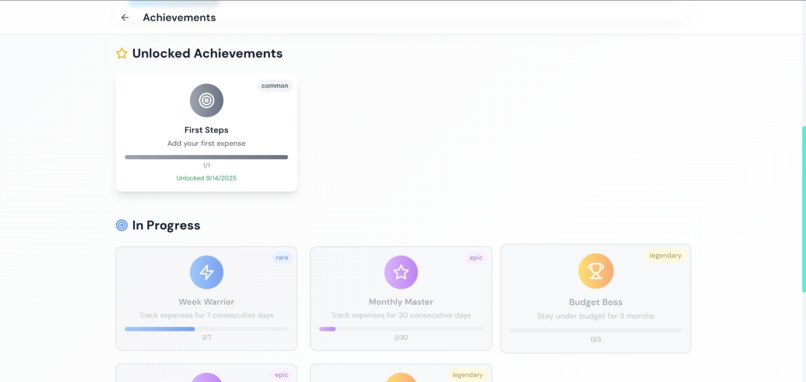806x382 pixels.
Task: Click the 3/7 progress count
Action: coord(207,337)
